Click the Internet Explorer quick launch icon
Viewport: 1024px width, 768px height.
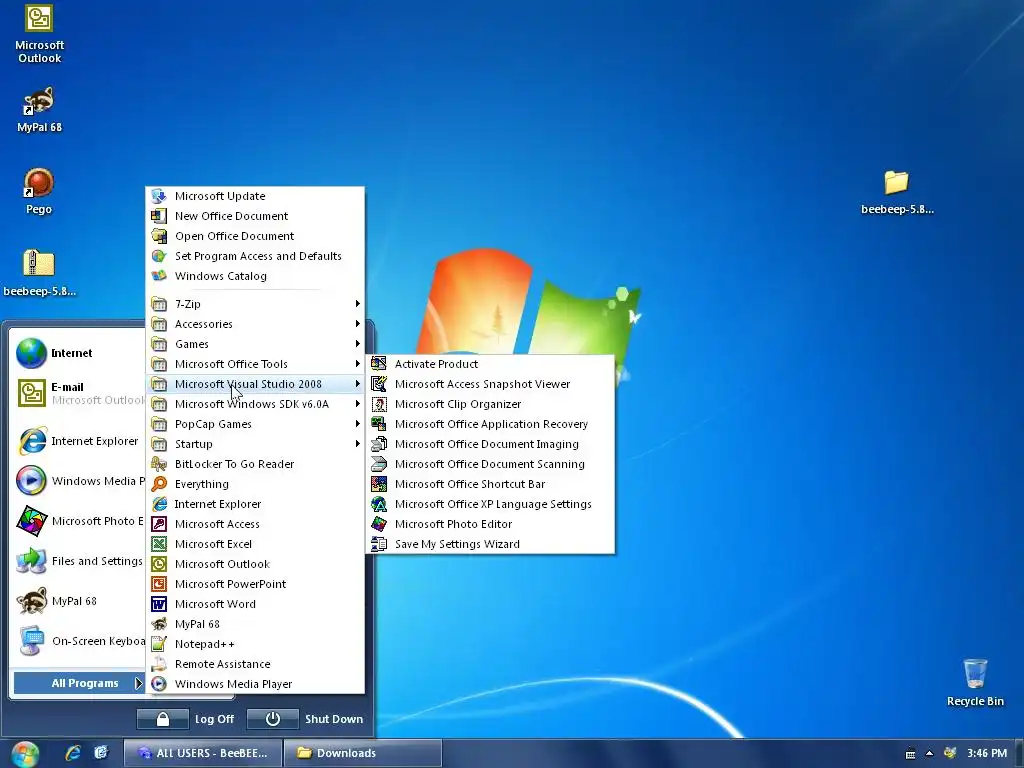(x=73, y=752)
